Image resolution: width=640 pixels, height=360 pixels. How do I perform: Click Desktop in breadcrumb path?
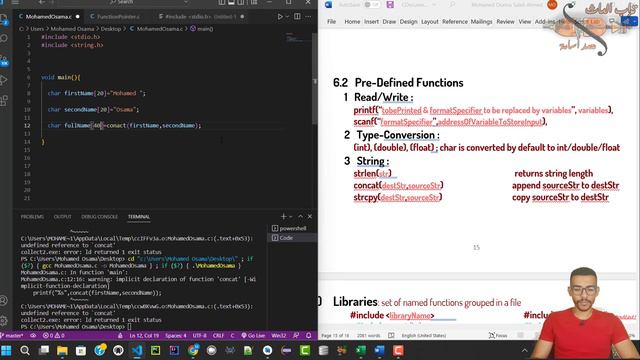(111, 29)
